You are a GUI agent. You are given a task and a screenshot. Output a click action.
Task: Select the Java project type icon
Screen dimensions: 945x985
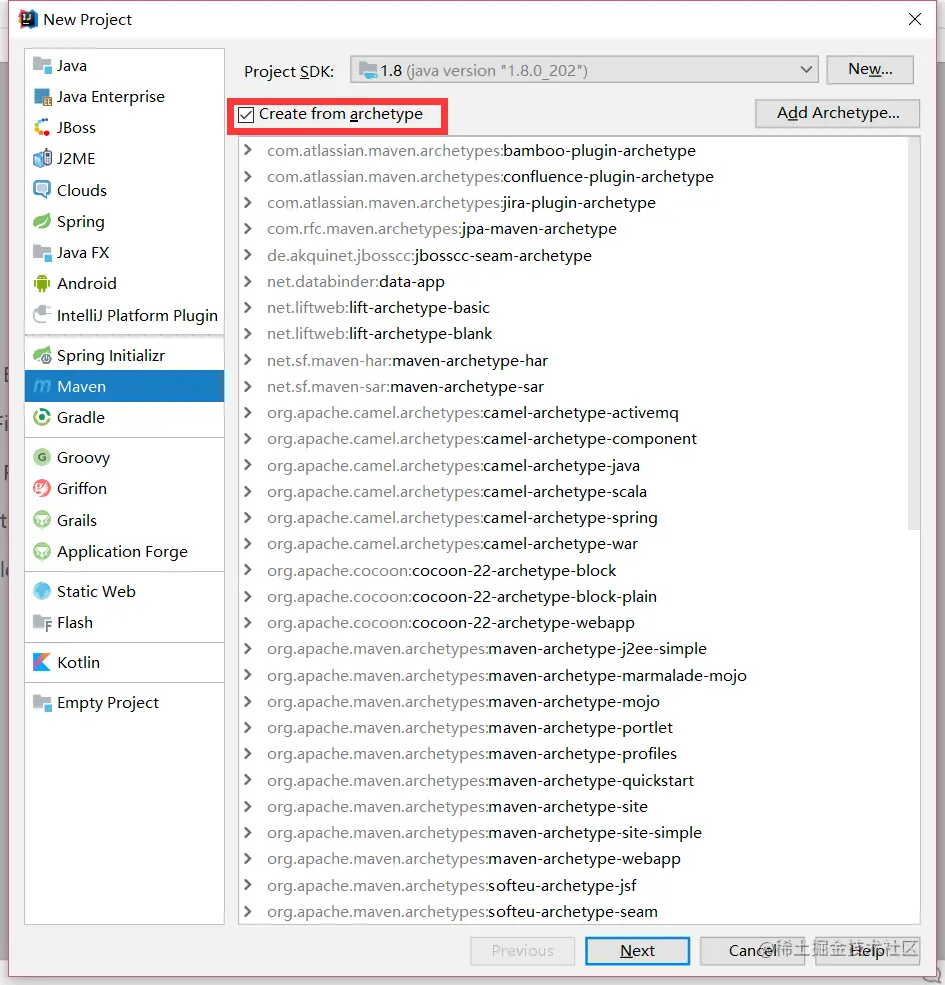click(42, 65)
